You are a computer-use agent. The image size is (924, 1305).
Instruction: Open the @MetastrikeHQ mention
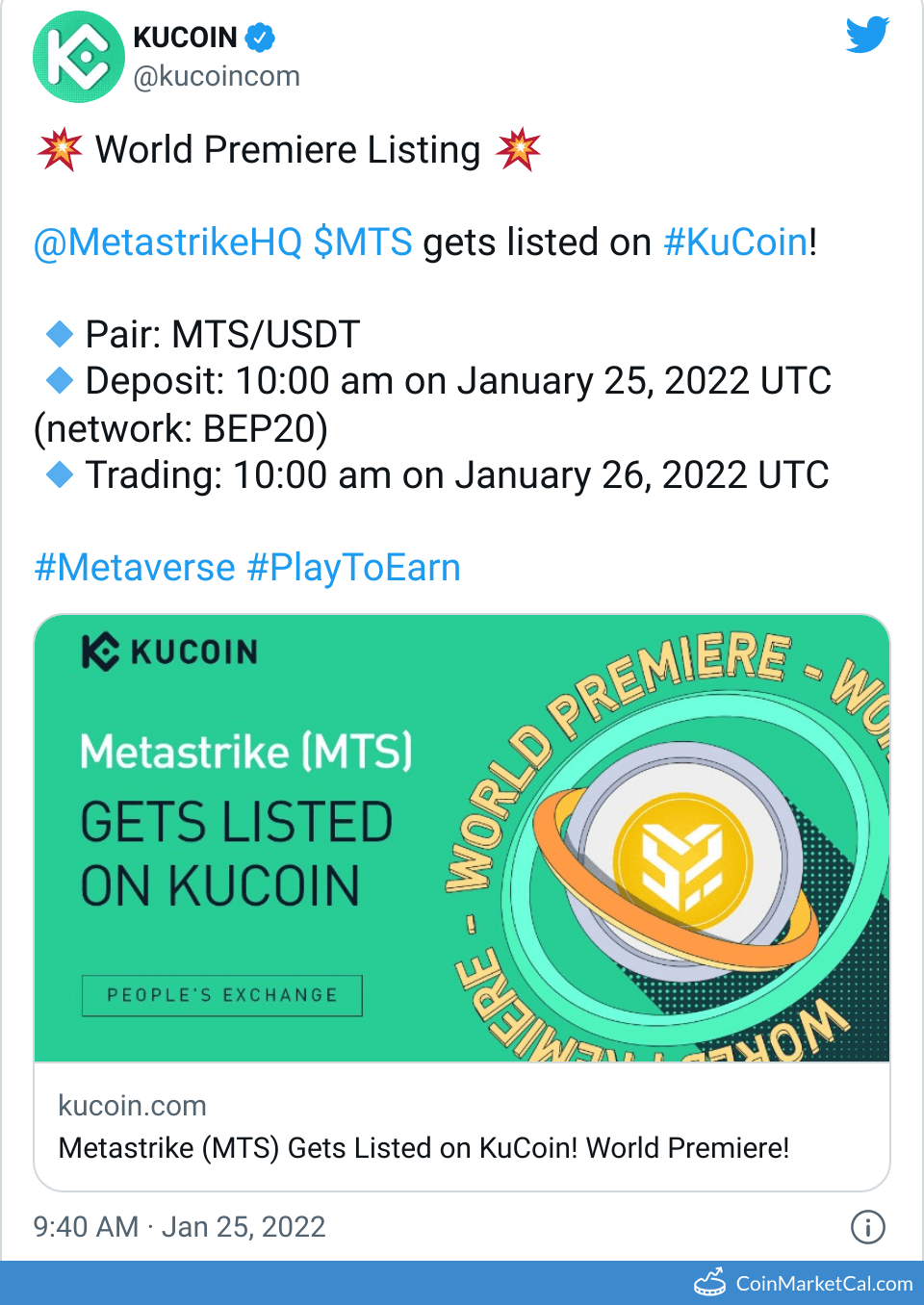(168, 243)
